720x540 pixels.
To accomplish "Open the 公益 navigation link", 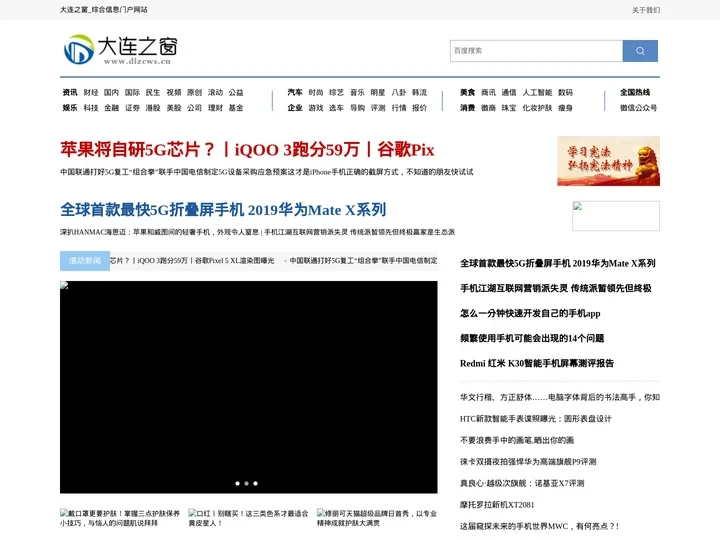I will [x=236, y=92].
